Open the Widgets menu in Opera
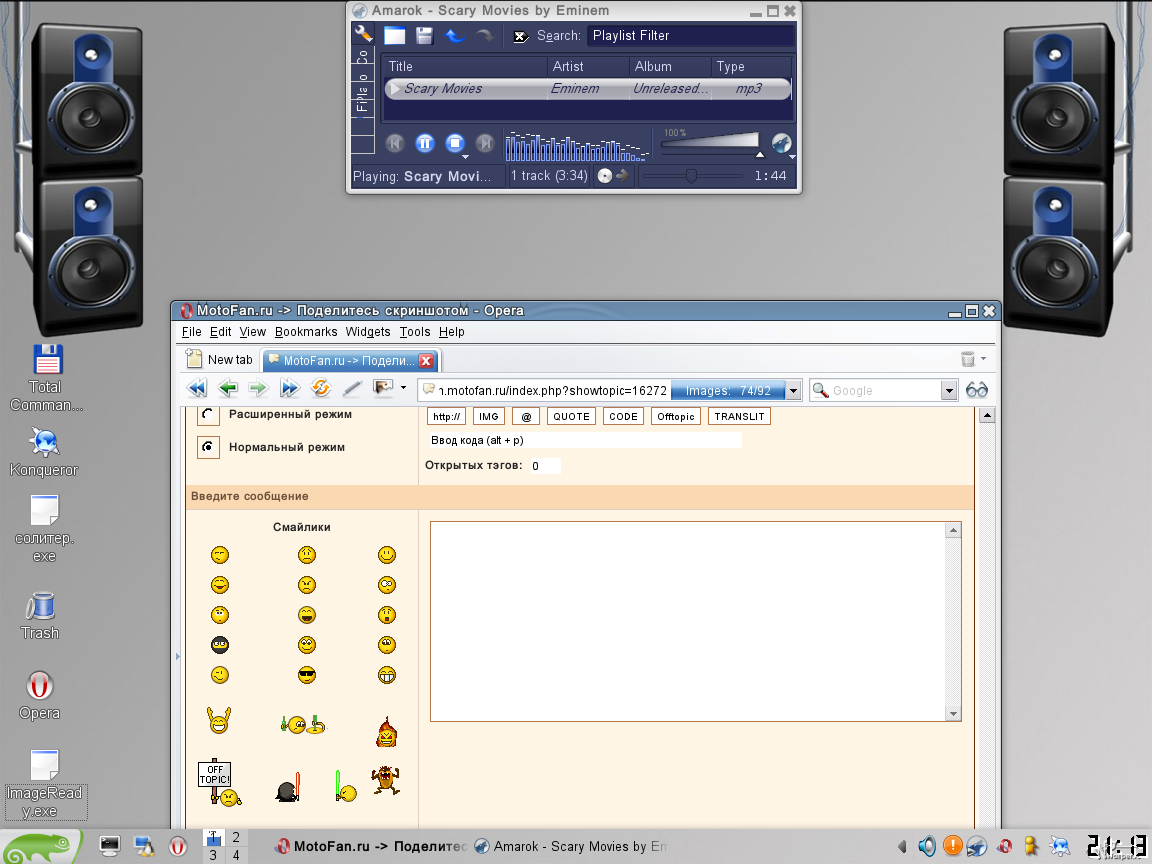The width and height of the screenshot is (1152, 864). [367, 332]
